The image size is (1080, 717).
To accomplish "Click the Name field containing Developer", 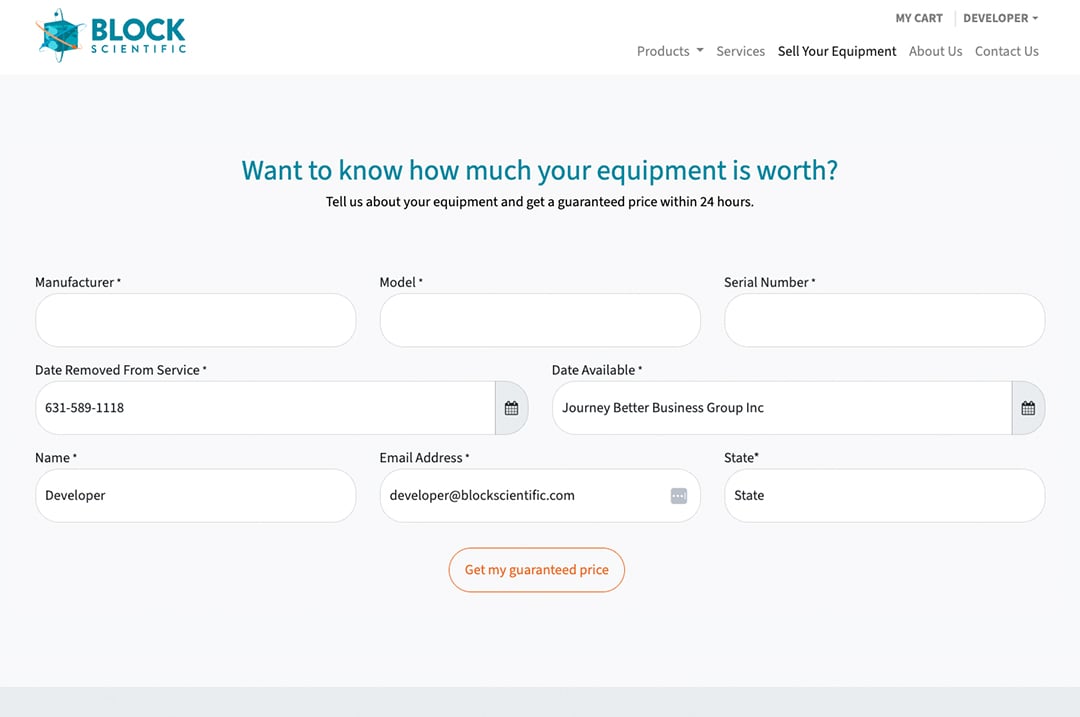I will (x=196, y=495).
